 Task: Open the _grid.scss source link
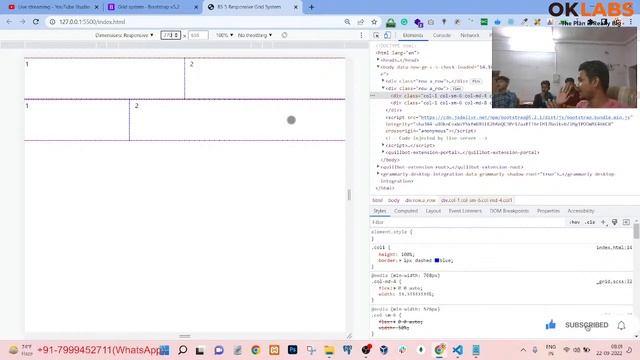click(614, 282)
